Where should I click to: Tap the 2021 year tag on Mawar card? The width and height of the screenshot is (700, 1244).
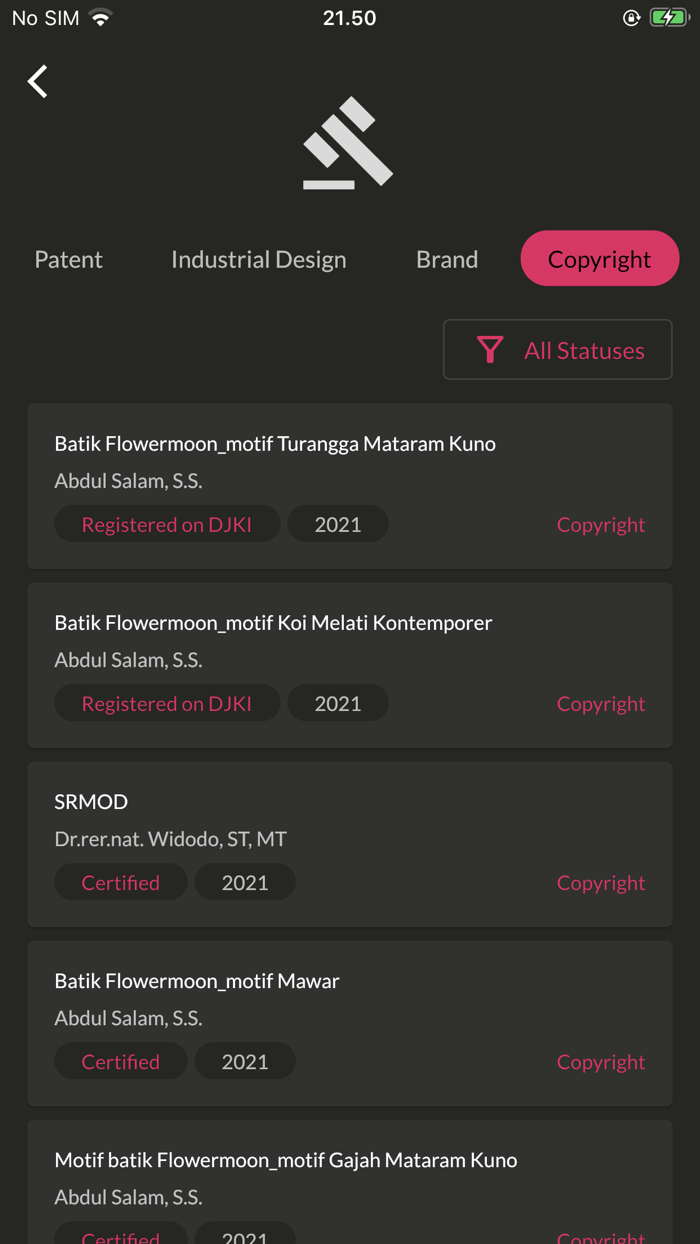pyautogui.click(x=245, y=1061)
